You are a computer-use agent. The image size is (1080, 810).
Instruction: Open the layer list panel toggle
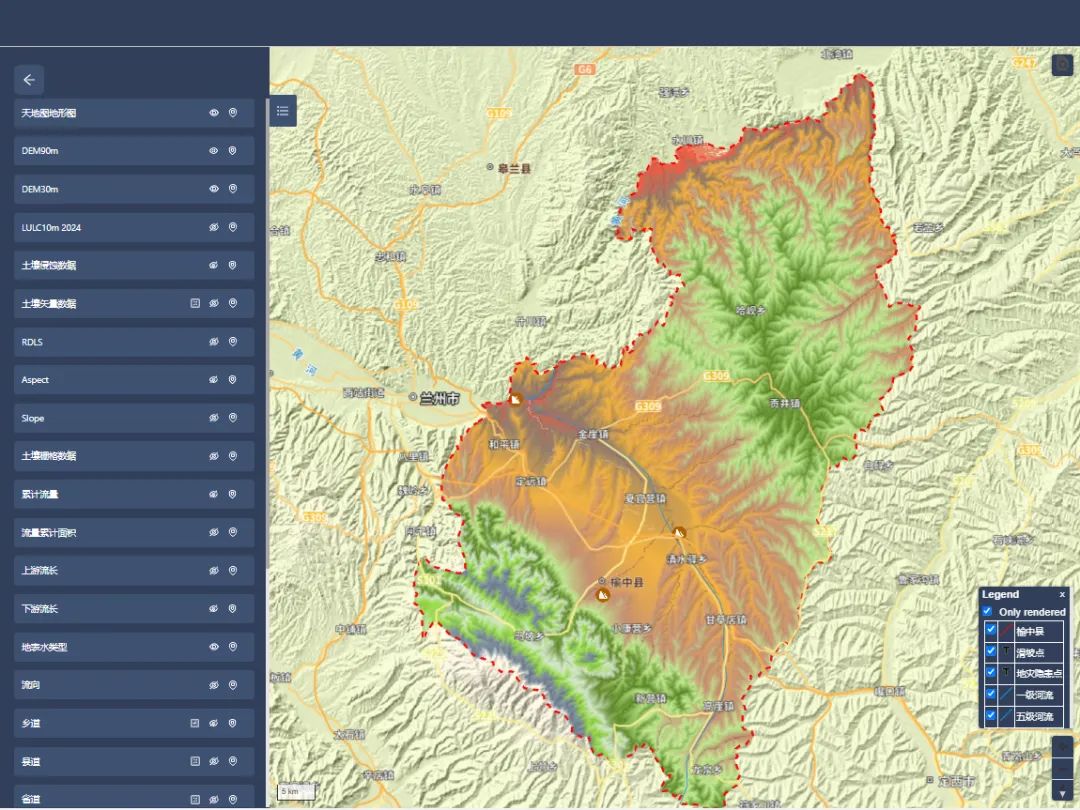pyautogui.click(x=283, y=111)
